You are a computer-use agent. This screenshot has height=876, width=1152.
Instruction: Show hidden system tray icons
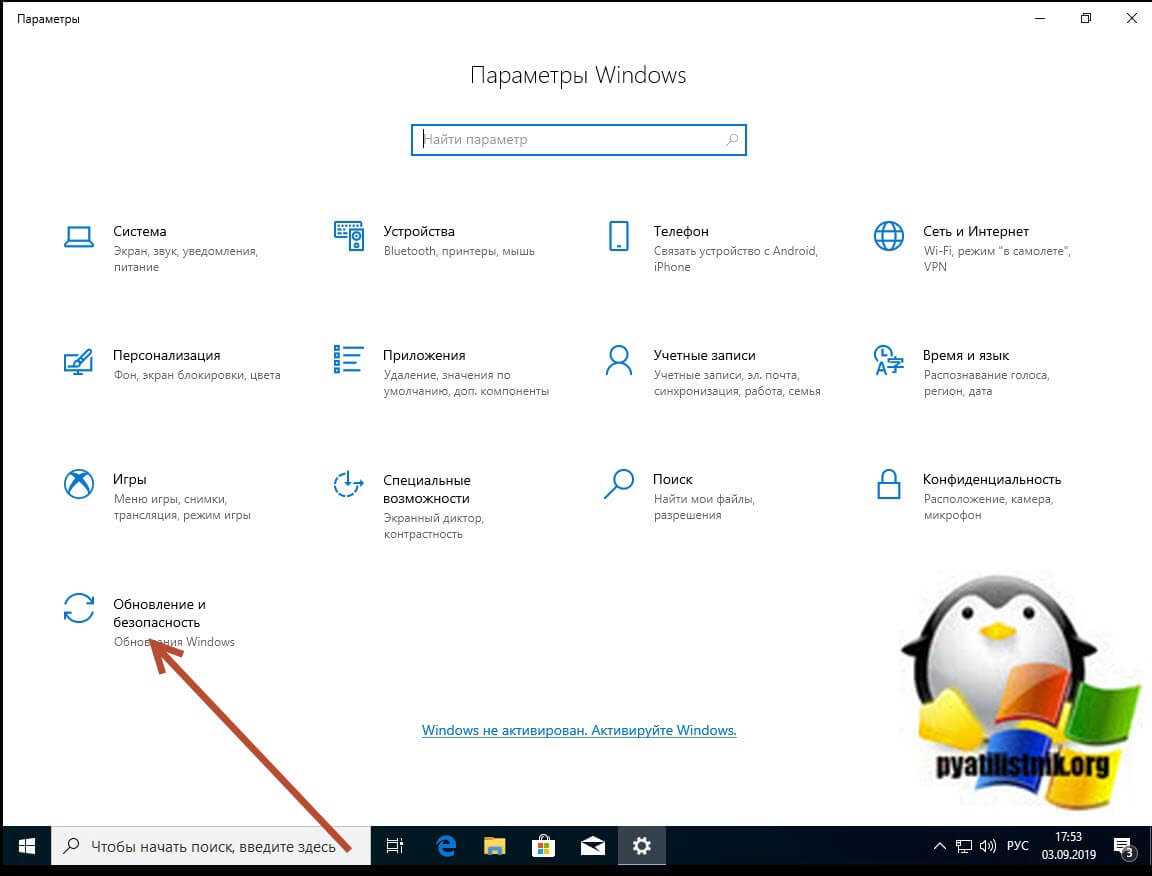tap(939, 847)
